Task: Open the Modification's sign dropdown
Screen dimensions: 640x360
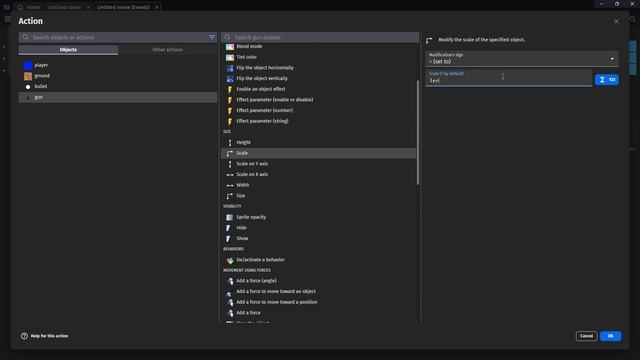Action: click(x=522, y=58)
